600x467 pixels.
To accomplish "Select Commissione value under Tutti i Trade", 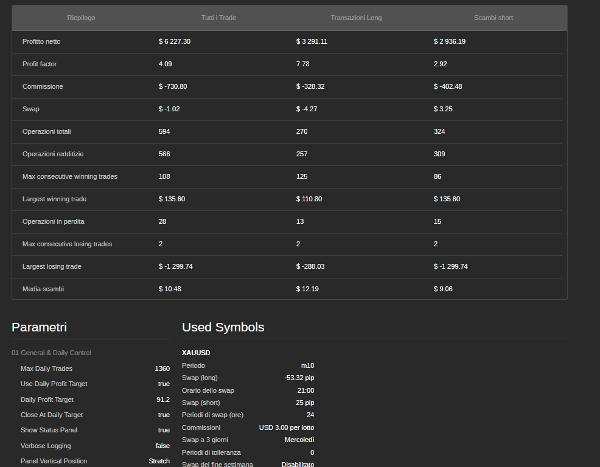I will [x=173, y=87].
